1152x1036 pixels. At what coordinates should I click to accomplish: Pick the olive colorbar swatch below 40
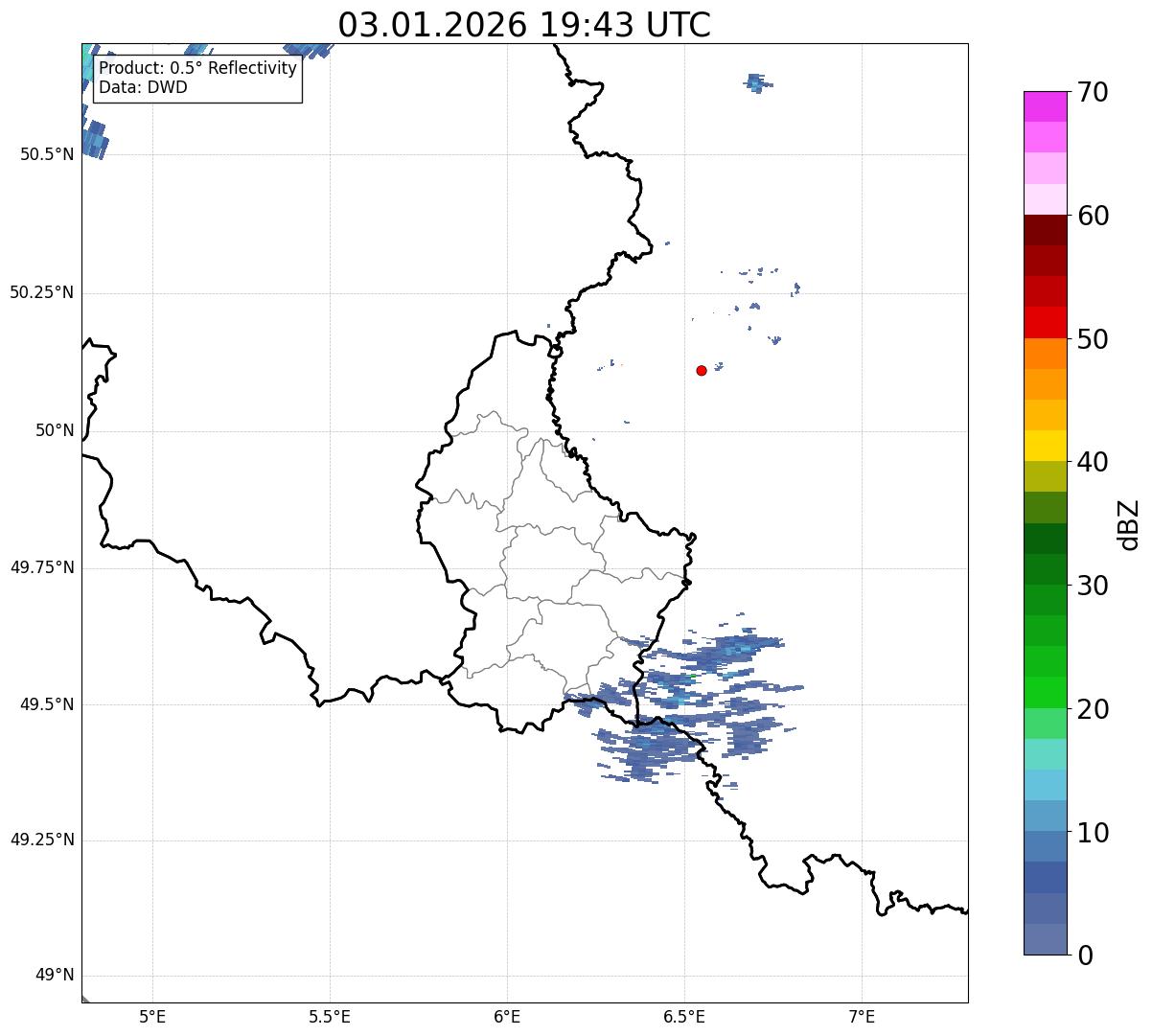pos(1045,477)
